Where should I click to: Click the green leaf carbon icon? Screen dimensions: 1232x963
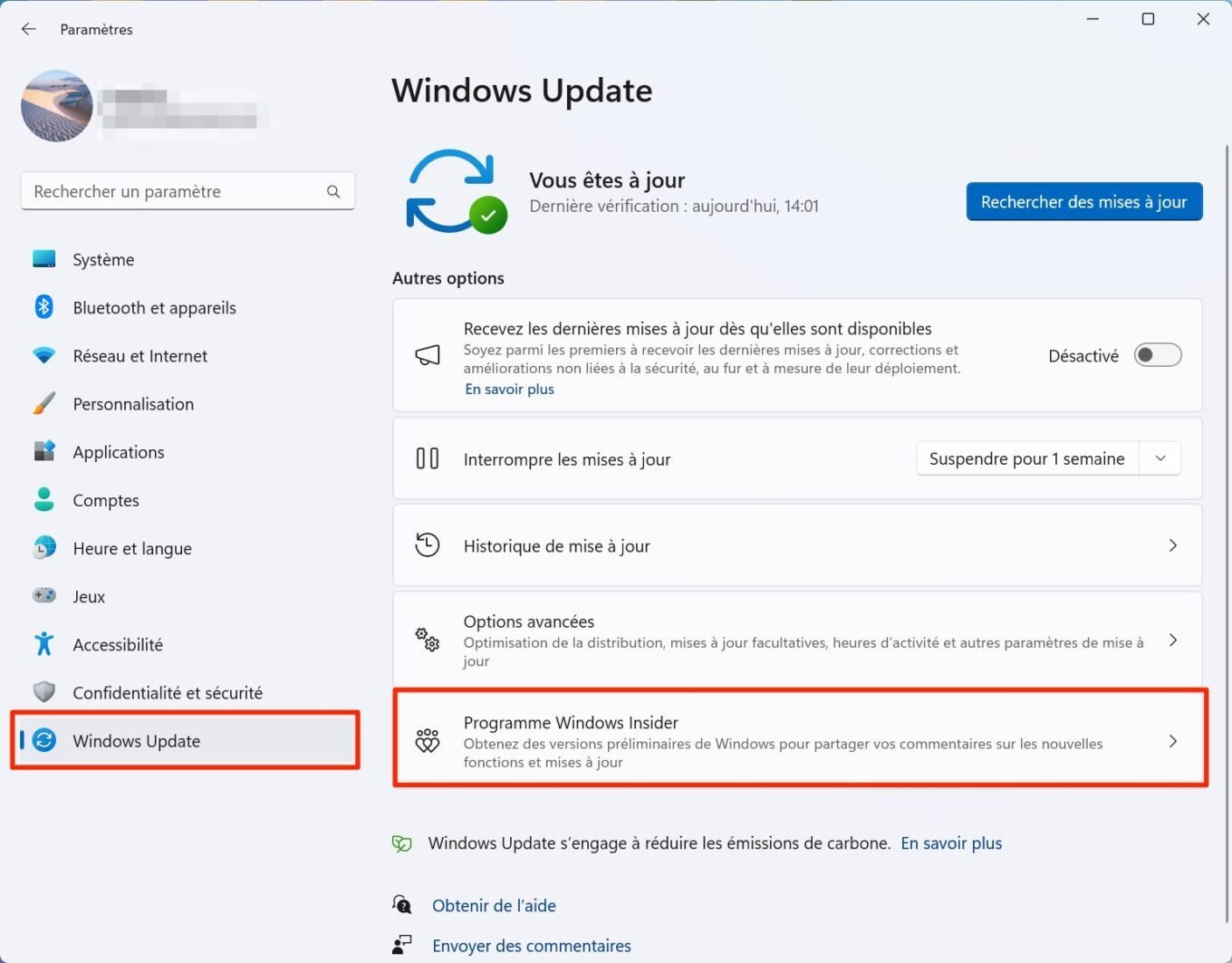coord(401,843)
